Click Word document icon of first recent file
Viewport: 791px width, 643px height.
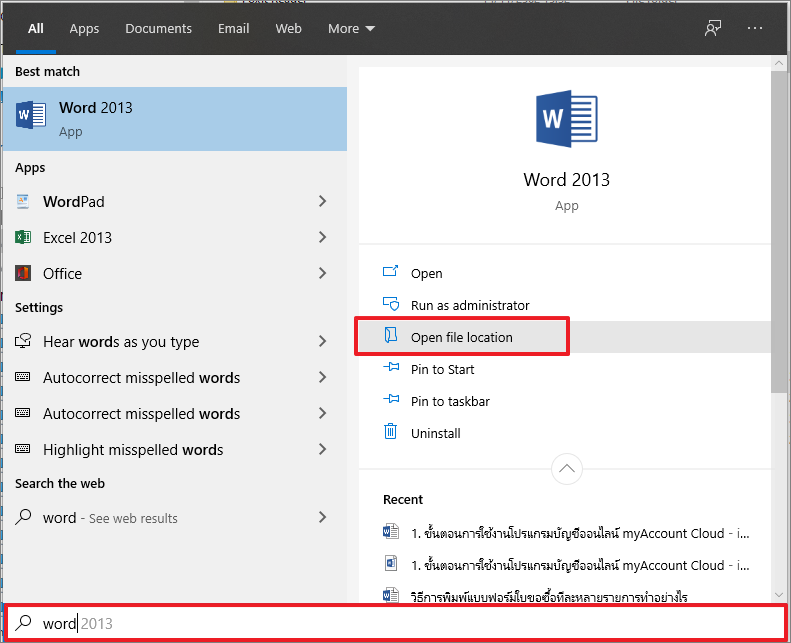(x=390, y=532)
